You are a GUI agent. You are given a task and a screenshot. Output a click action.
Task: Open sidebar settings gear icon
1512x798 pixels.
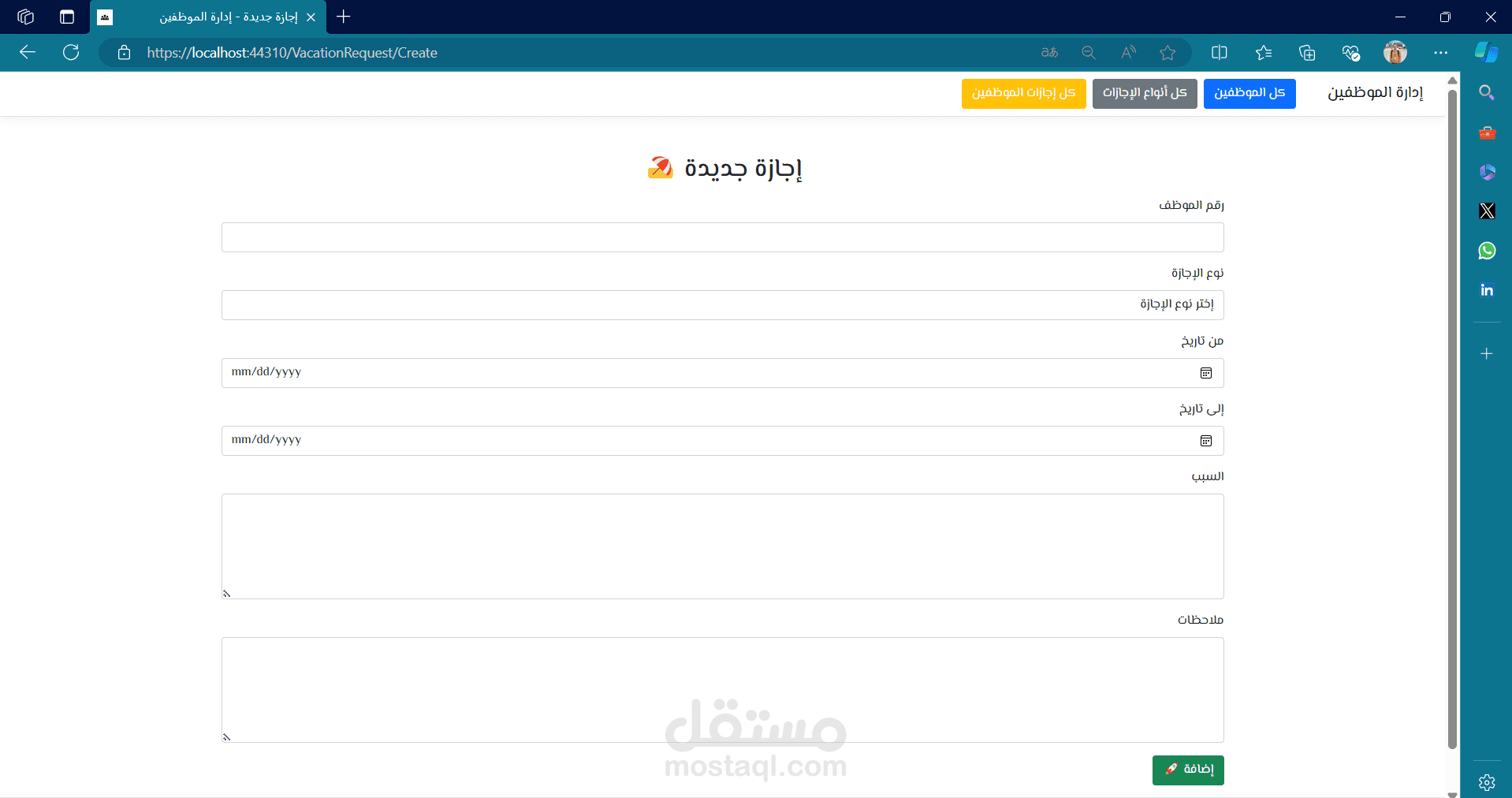coord(1487,782)
